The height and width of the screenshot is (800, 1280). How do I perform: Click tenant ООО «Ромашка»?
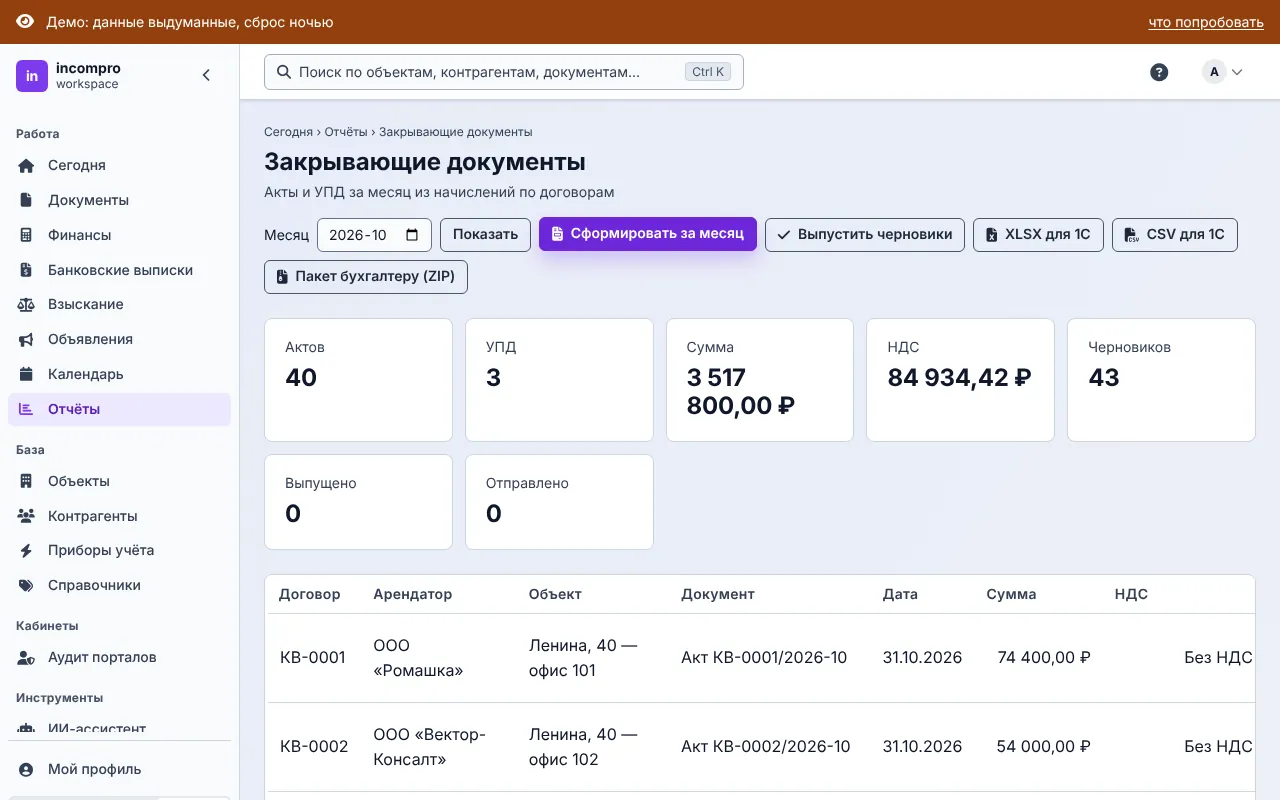[418, 658]
